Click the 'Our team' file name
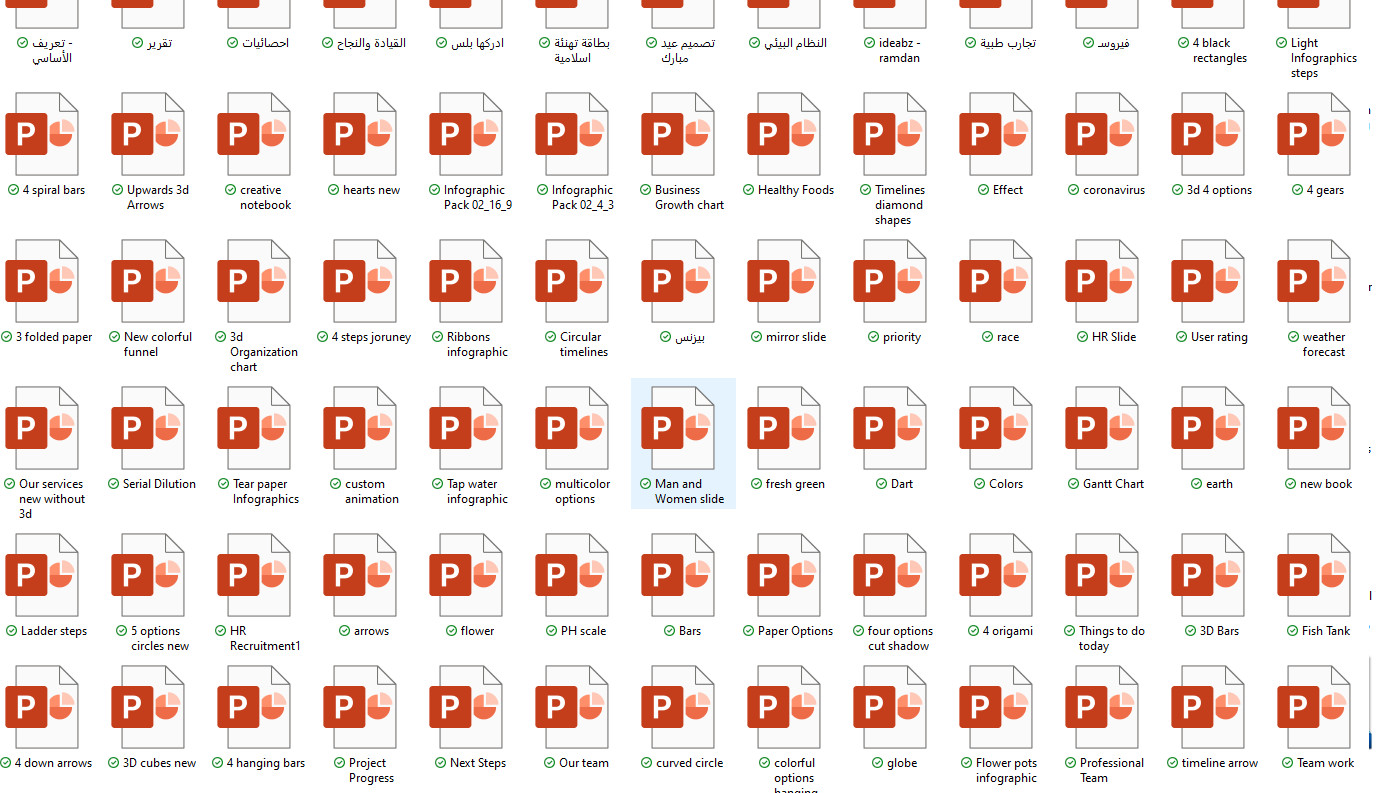This screenshot has width=1386, height=793. pos(583,763)
